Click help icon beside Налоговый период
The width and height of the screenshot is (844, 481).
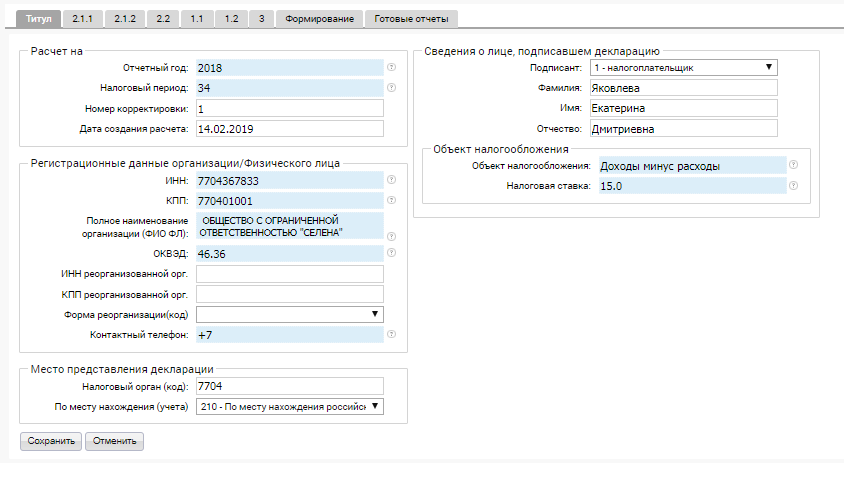coord(392,88)
